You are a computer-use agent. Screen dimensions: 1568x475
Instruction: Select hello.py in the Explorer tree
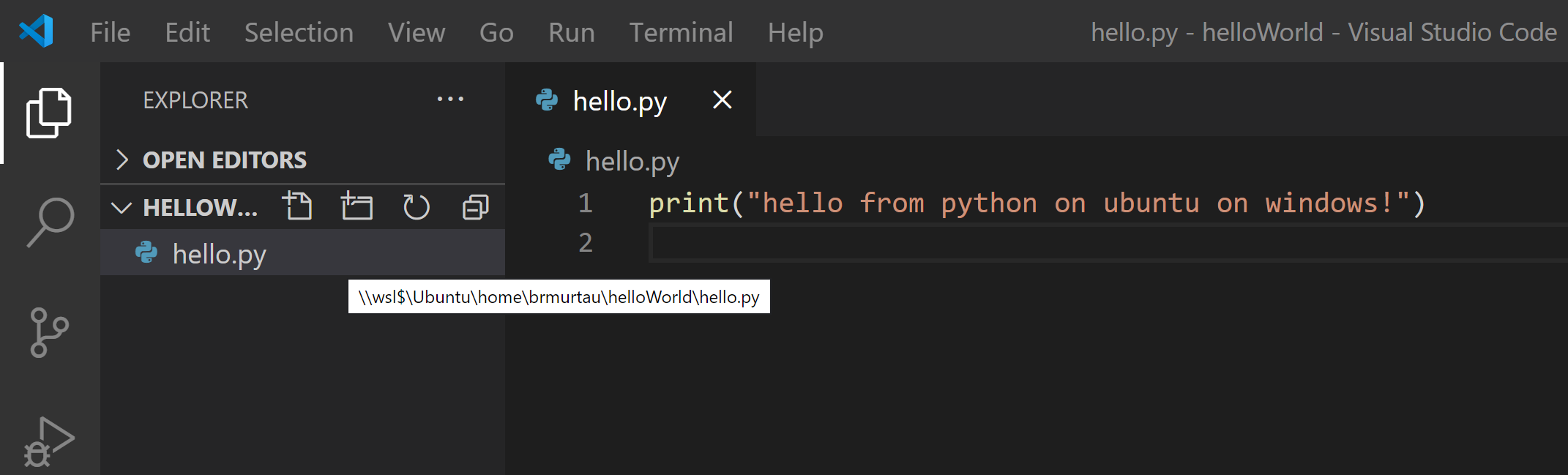[302, 253]
